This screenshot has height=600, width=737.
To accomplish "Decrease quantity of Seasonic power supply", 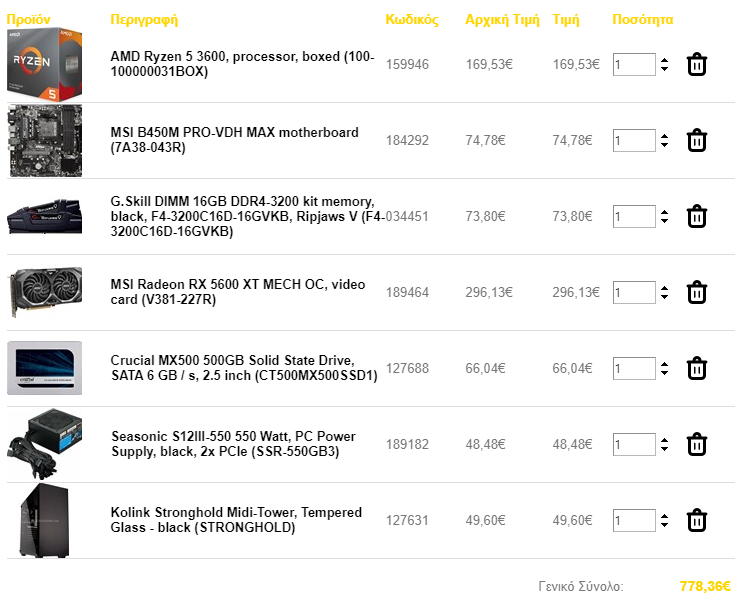I will click(x=664, y=449).
